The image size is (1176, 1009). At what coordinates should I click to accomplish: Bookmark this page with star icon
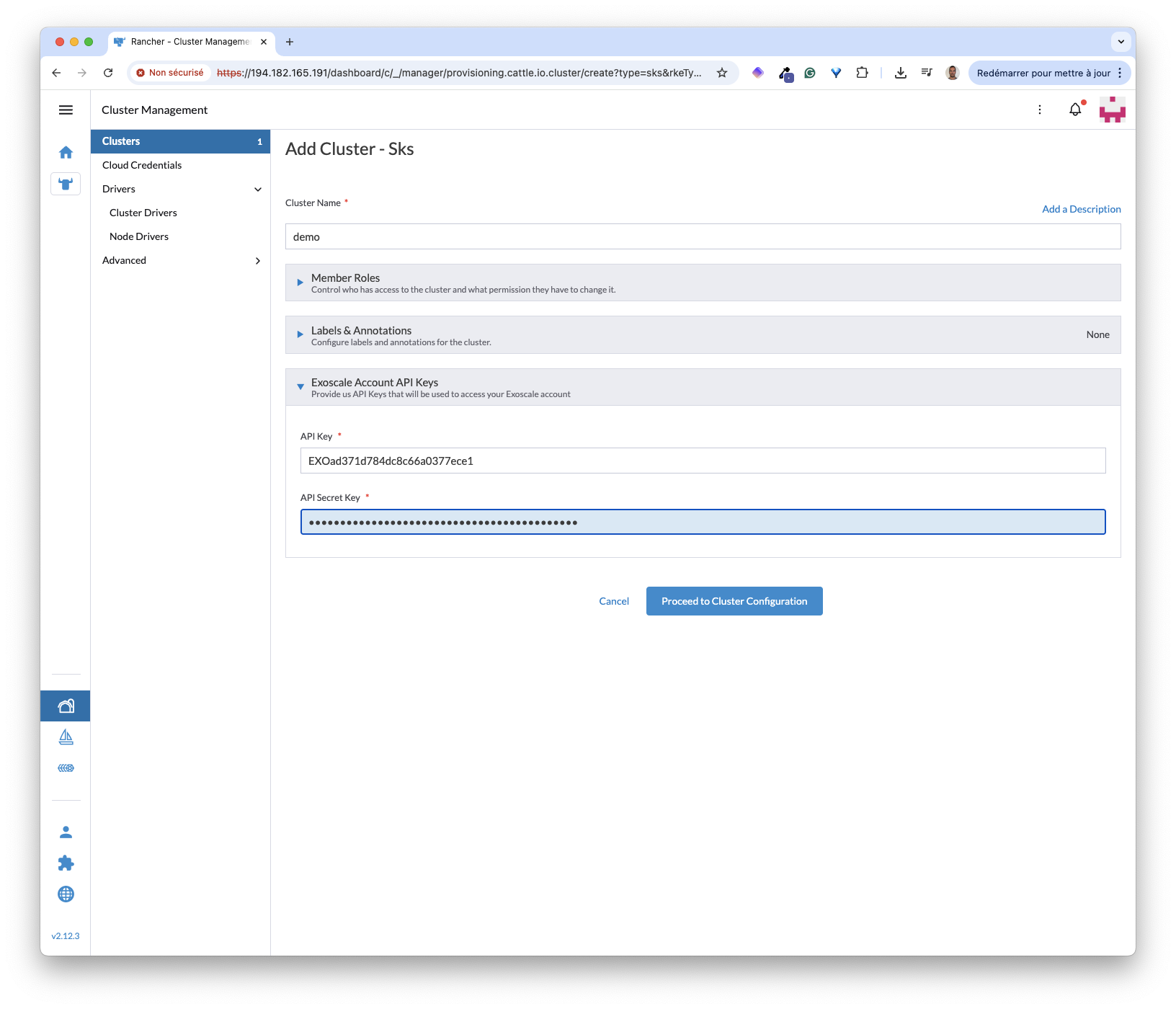[x=721, y=73]
